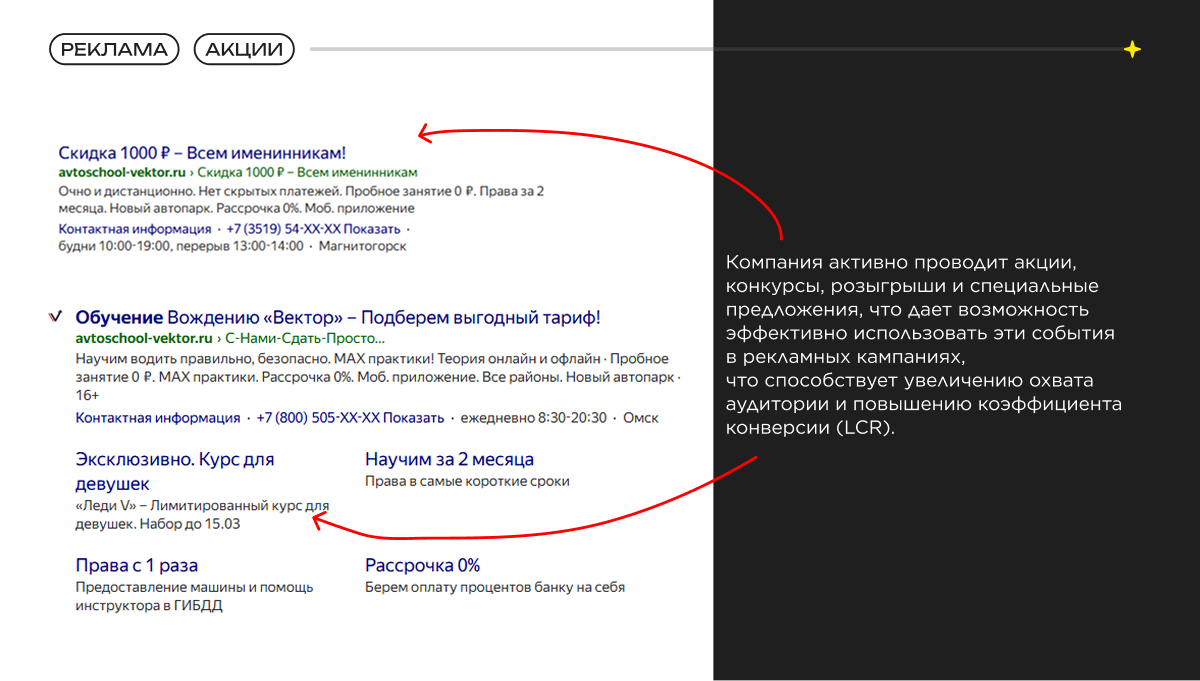Open Контактная информация in the Омск ad
Screen dimensions: 1200x681
pos(158,418)
